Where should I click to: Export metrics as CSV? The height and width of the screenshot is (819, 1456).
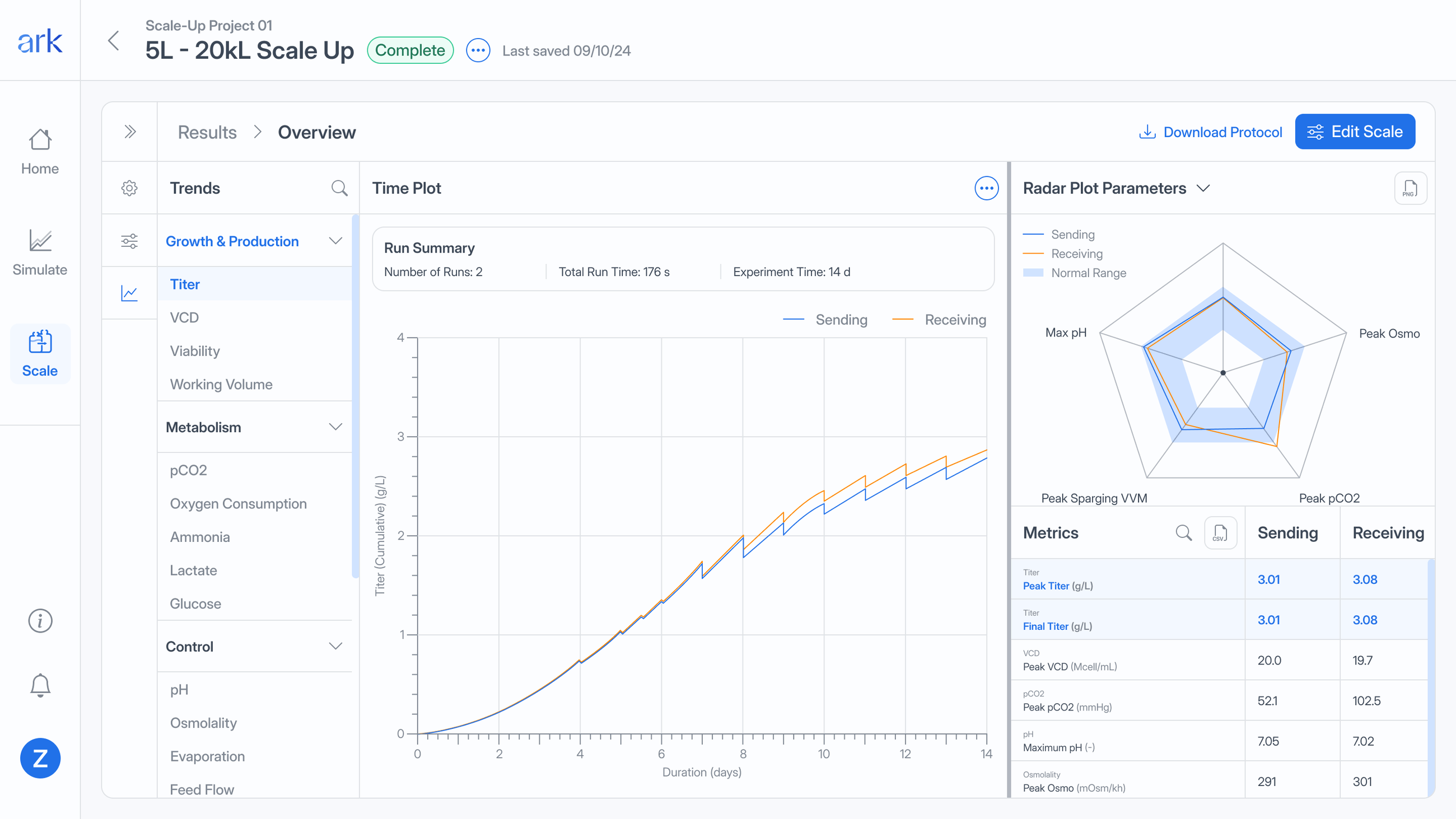[x=1220, y=532]
